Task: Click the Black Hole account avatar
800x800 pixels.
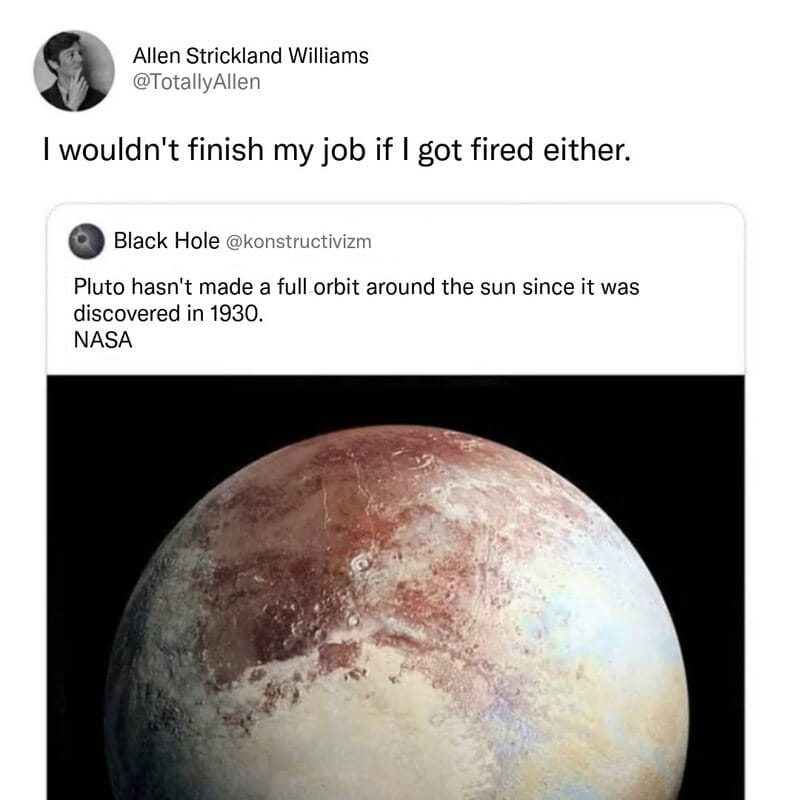Action: coord(86,241)
